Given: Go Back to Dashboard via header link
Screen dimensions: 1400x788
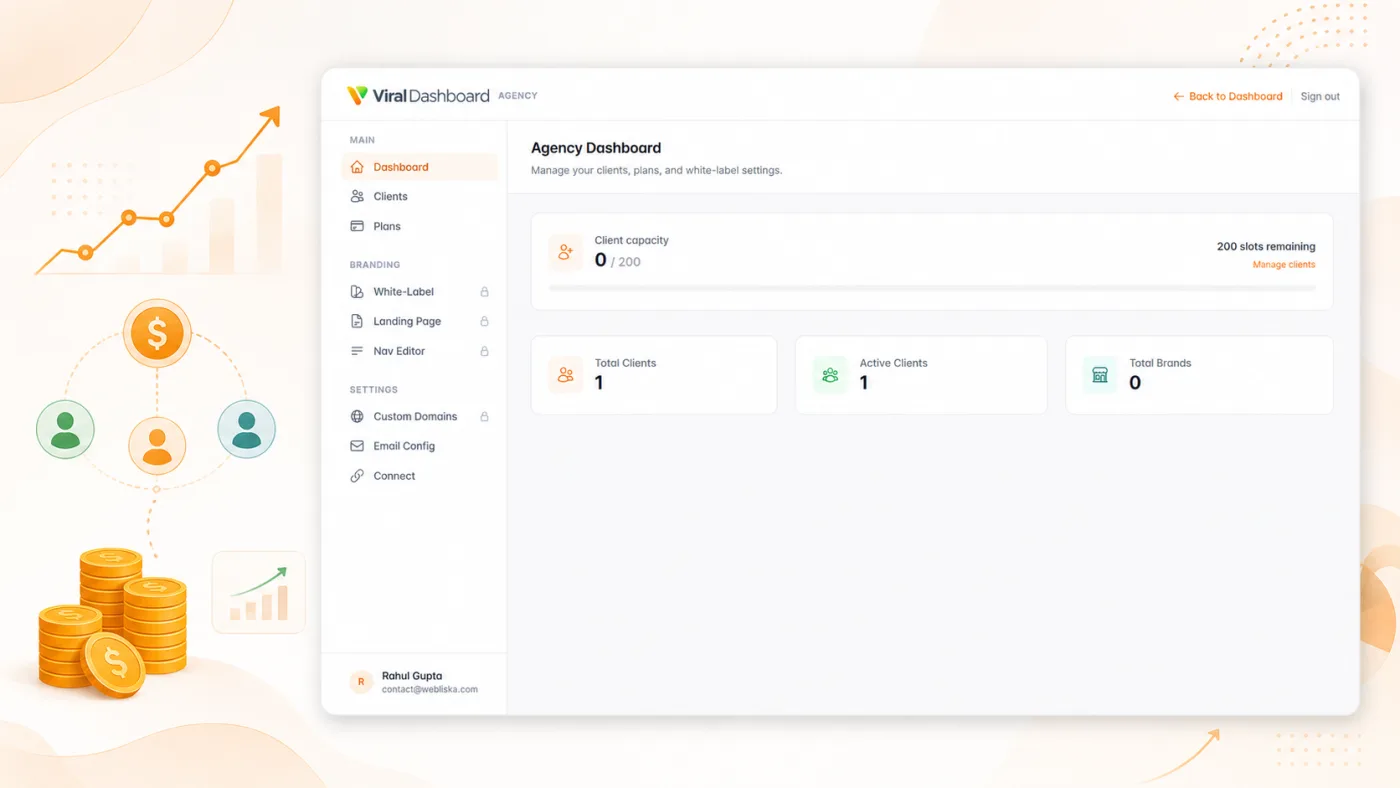Looking at the screenshot, I should point(1228,97).
